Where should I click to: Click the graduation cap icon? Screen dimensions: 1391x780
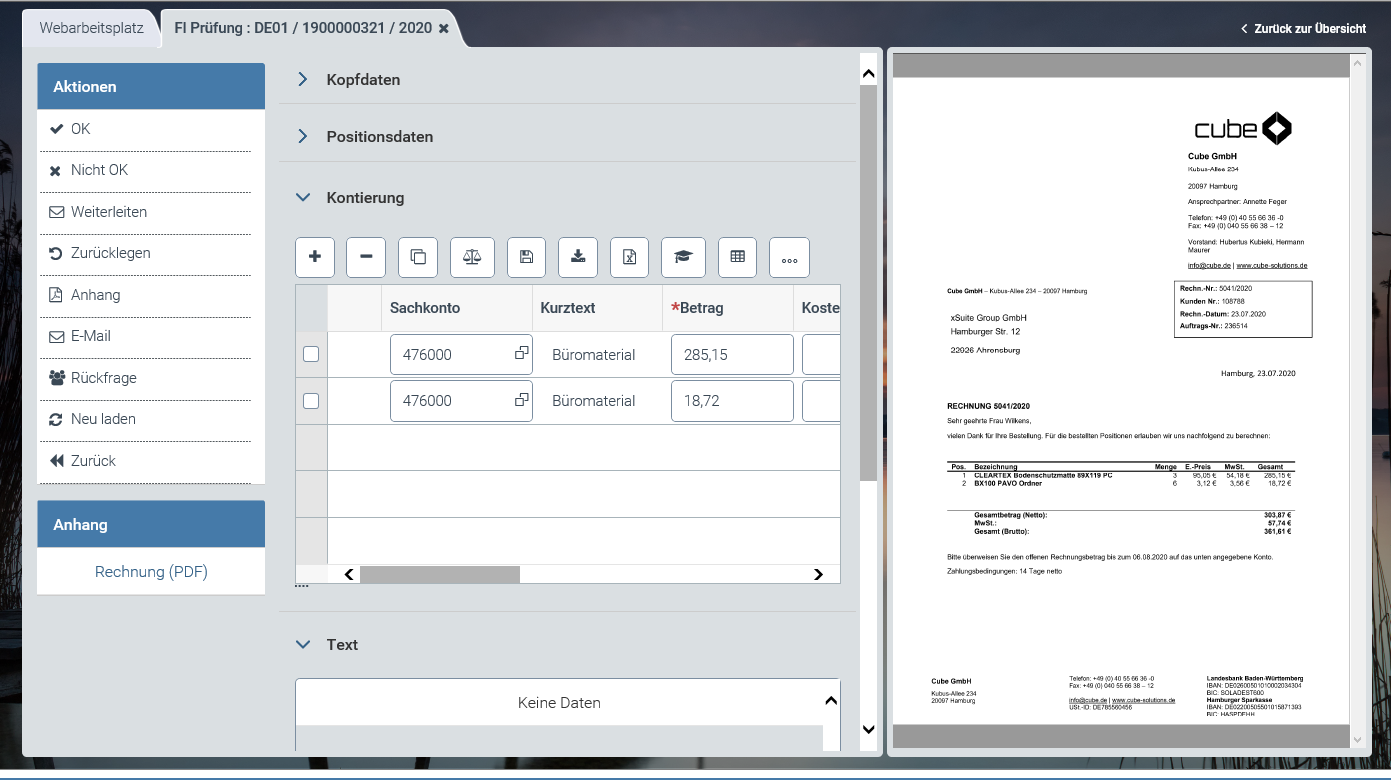pyautogui.click(x=683, y=257)
